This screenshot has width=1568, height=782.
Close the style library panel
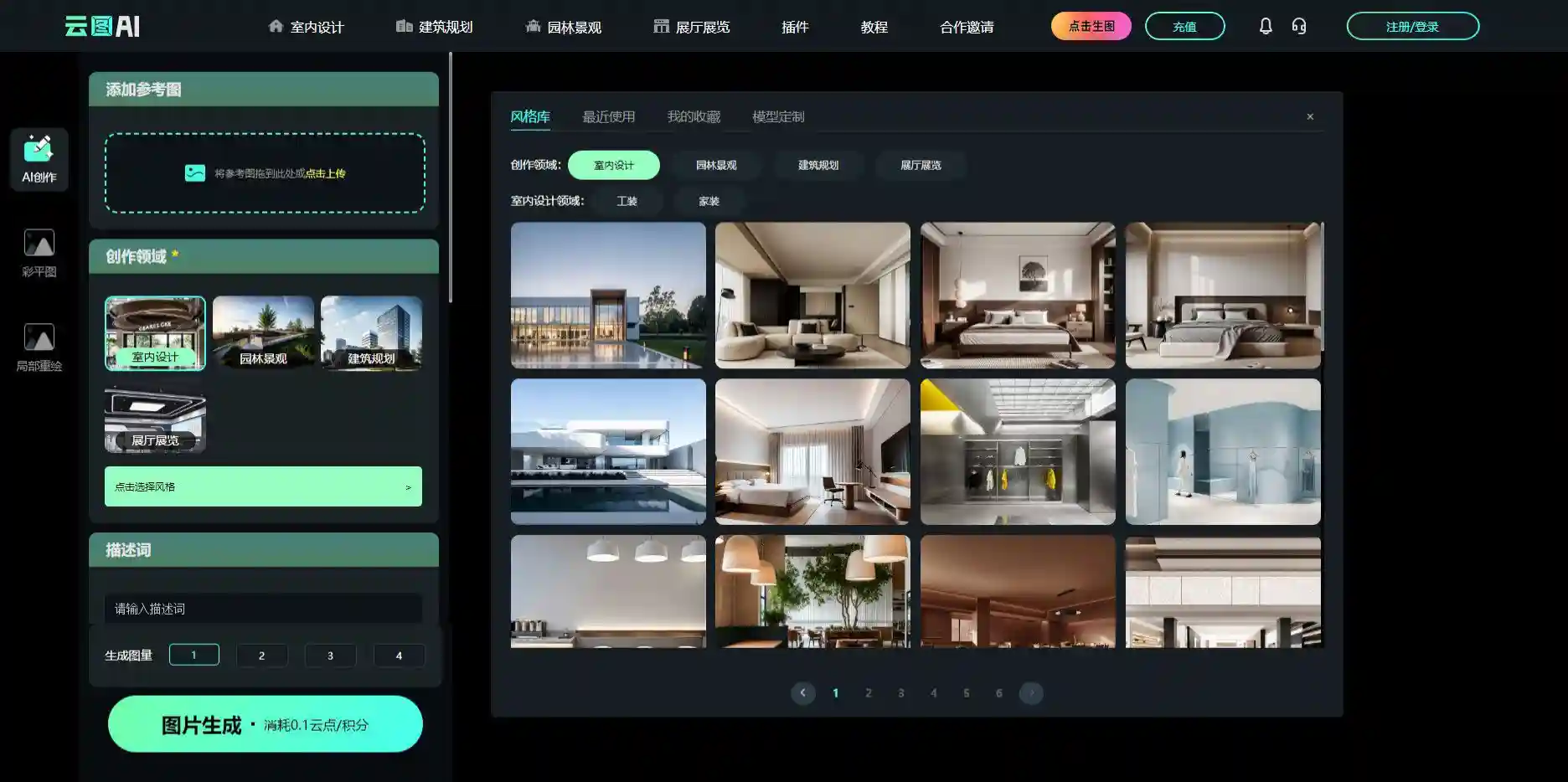pyautogui.click(x=1309, y=117)
